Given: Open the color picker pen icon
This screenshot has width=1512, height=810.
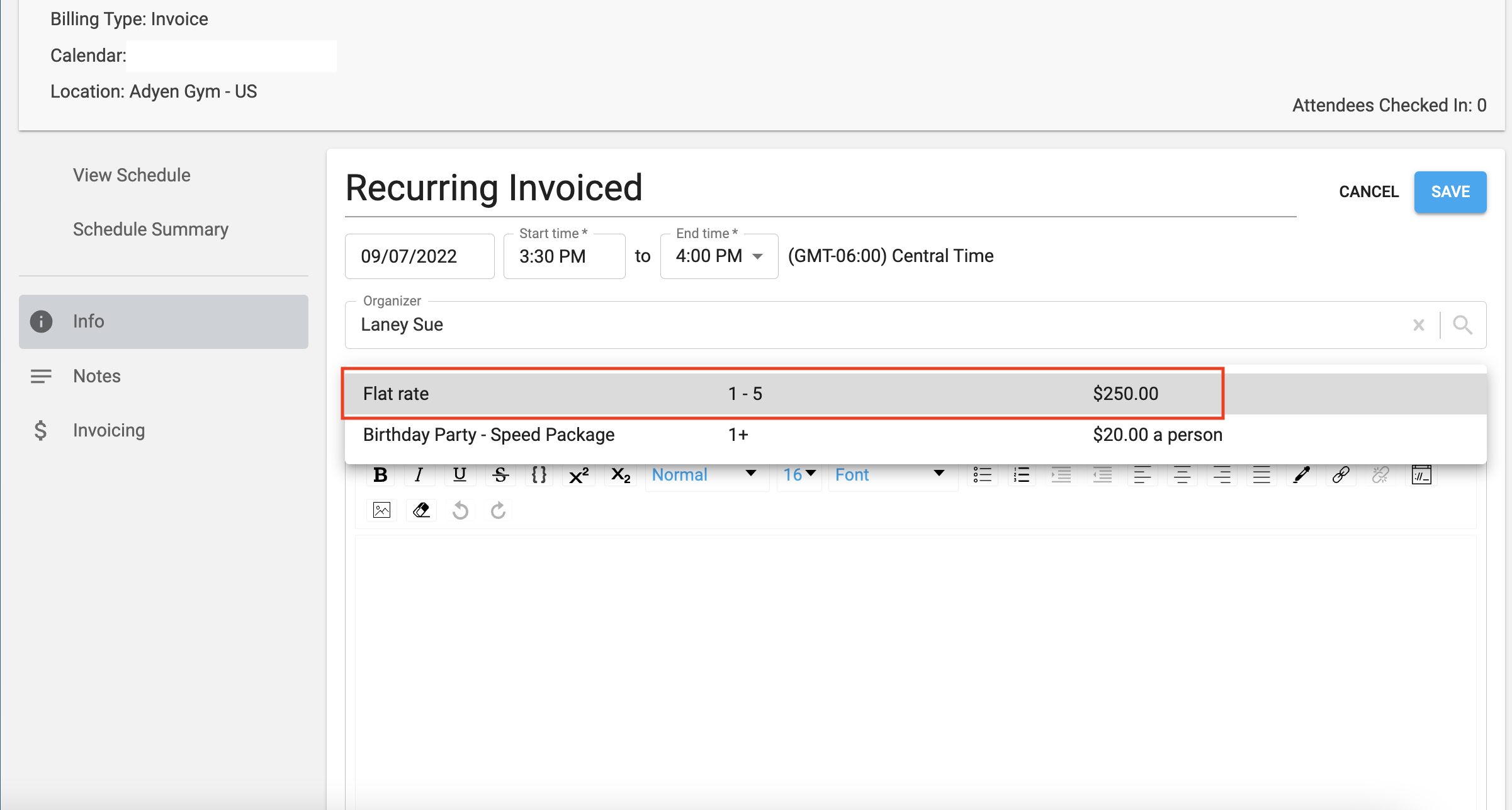Looking at the screenshot, I should [1301, 475].
